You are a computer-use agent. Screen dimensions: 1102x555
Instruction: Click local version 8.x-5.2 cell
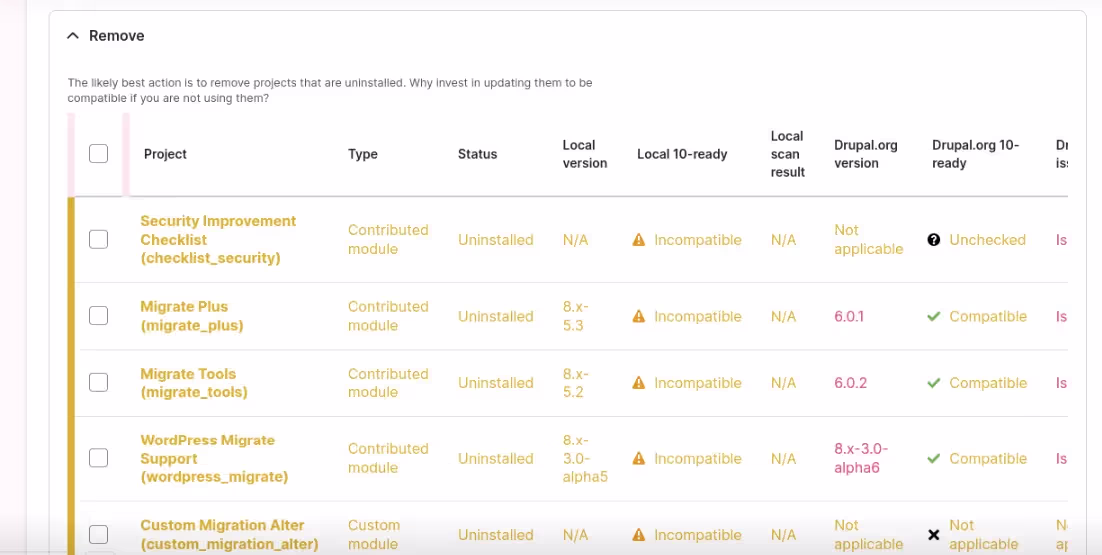click(576, 383)
